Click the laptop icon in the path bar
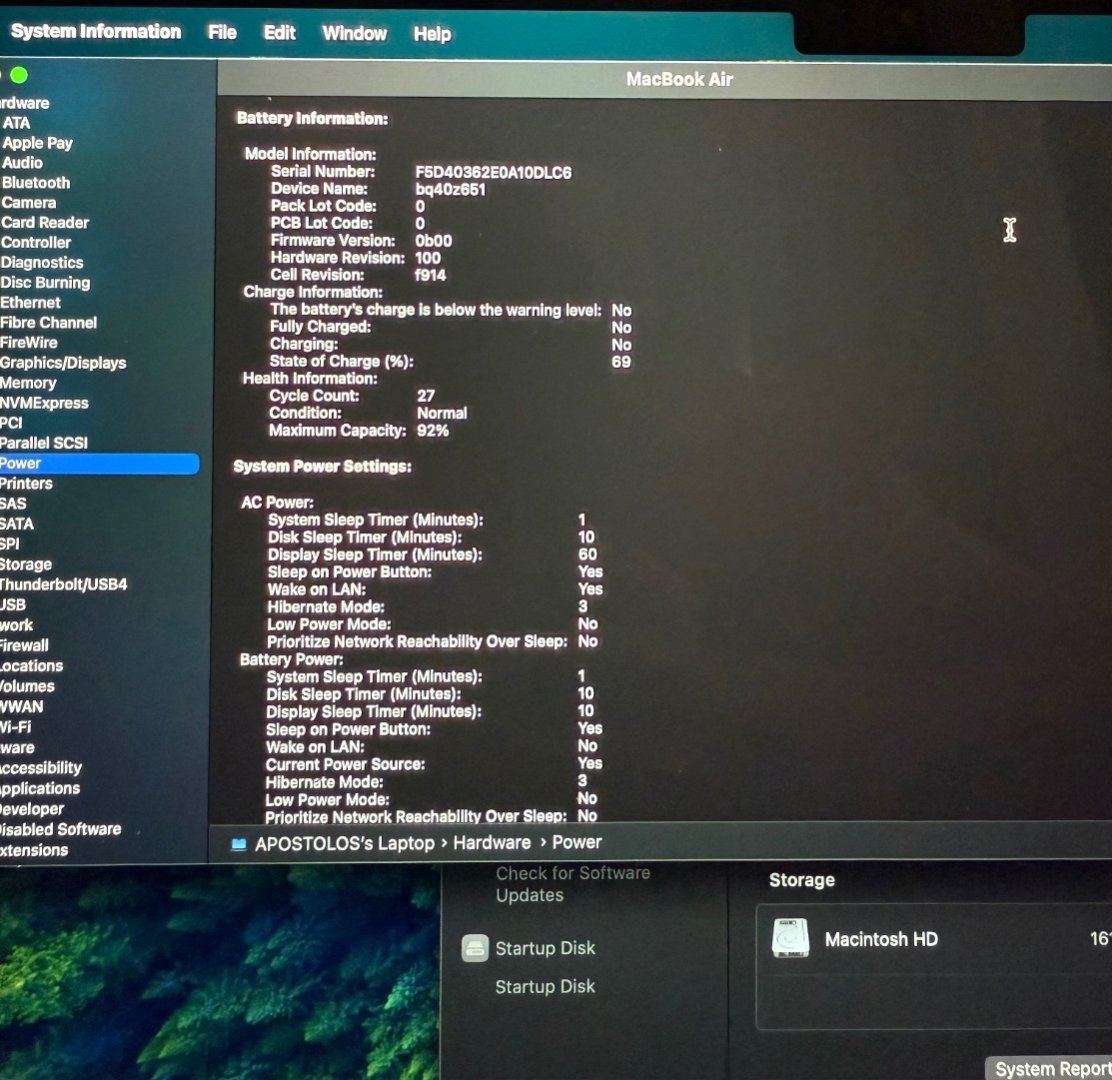The height and width of the screenshot is (1080, 1112). [239, 844]
